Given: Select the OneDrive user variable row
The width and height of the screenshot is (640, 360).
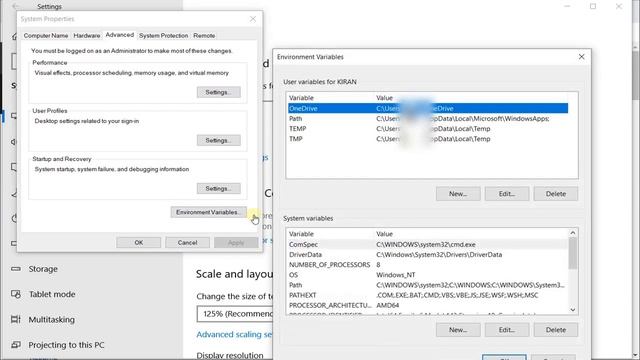Looking at the screenshot, I should 428,108.
